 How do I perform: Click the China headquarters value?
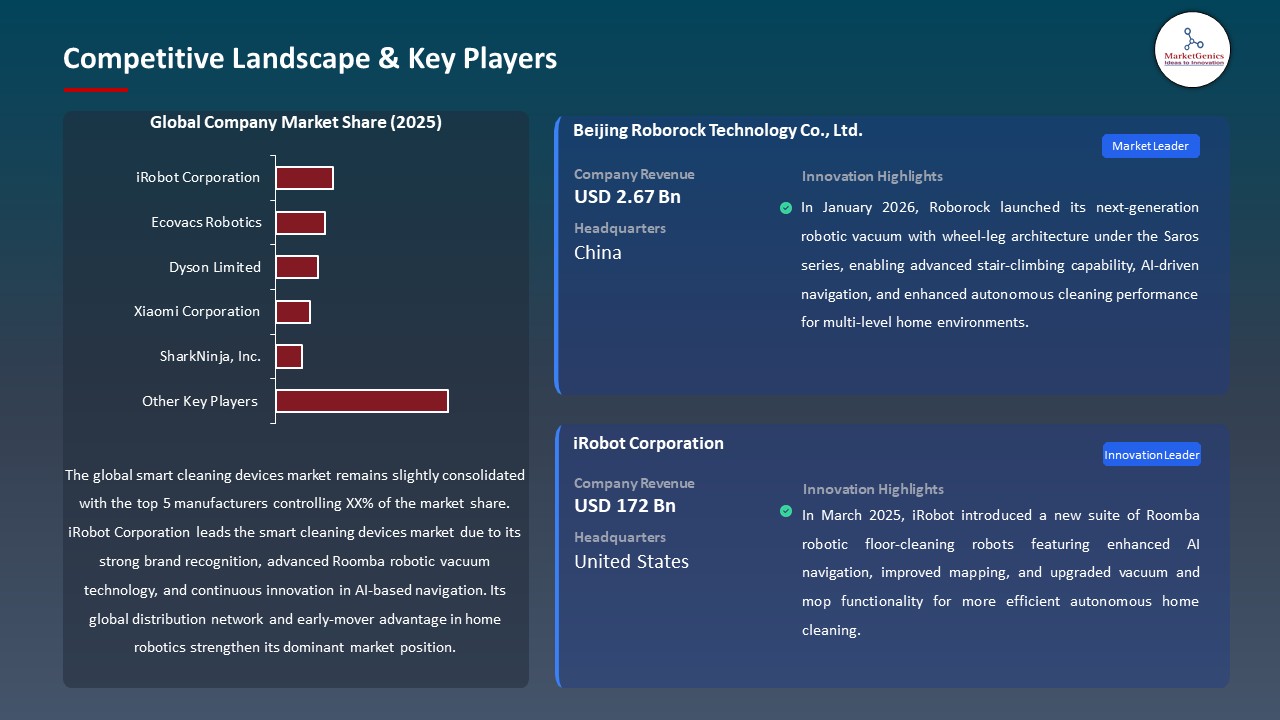[598, 253]
